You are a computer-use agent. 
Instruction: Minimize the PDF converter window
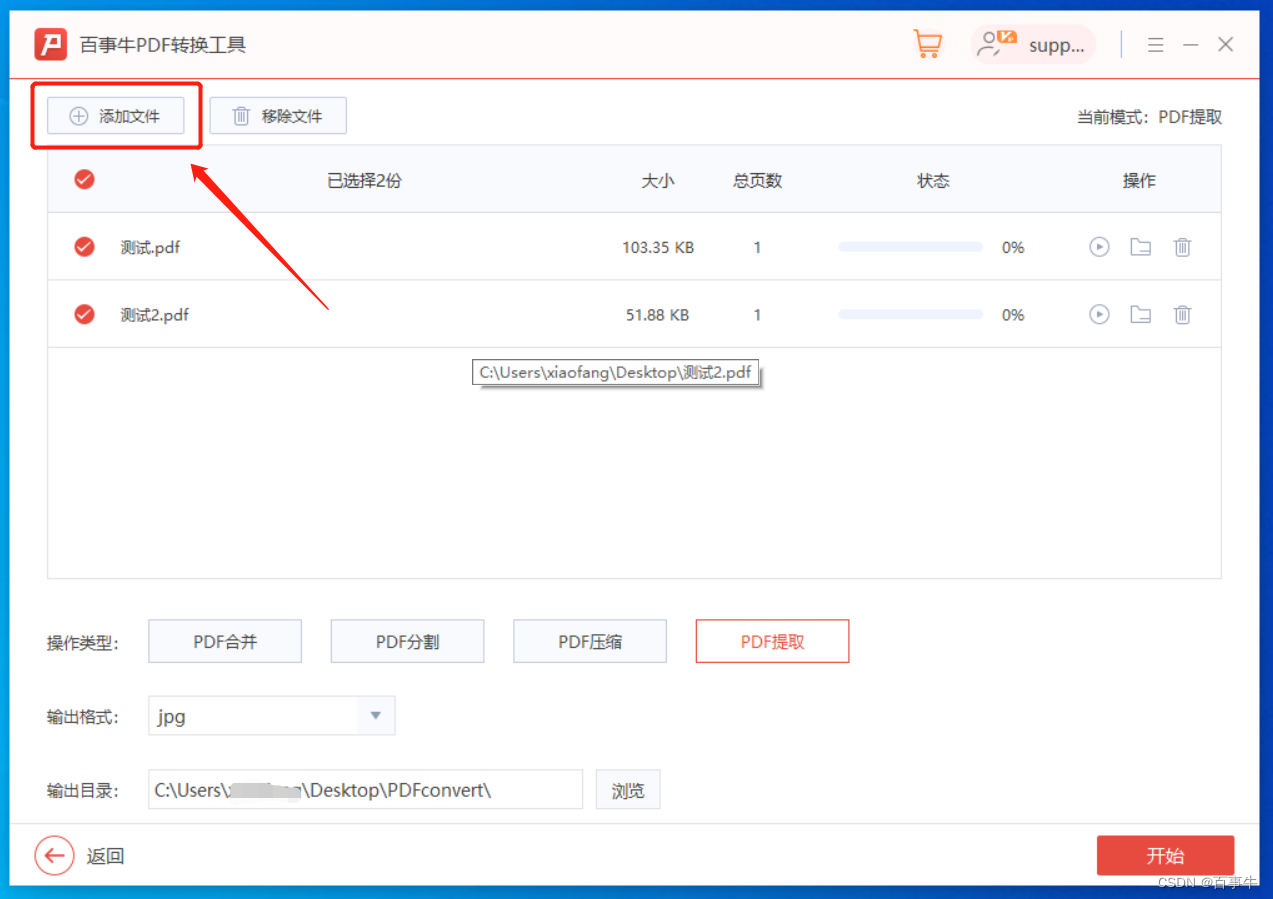point(1190,45)
